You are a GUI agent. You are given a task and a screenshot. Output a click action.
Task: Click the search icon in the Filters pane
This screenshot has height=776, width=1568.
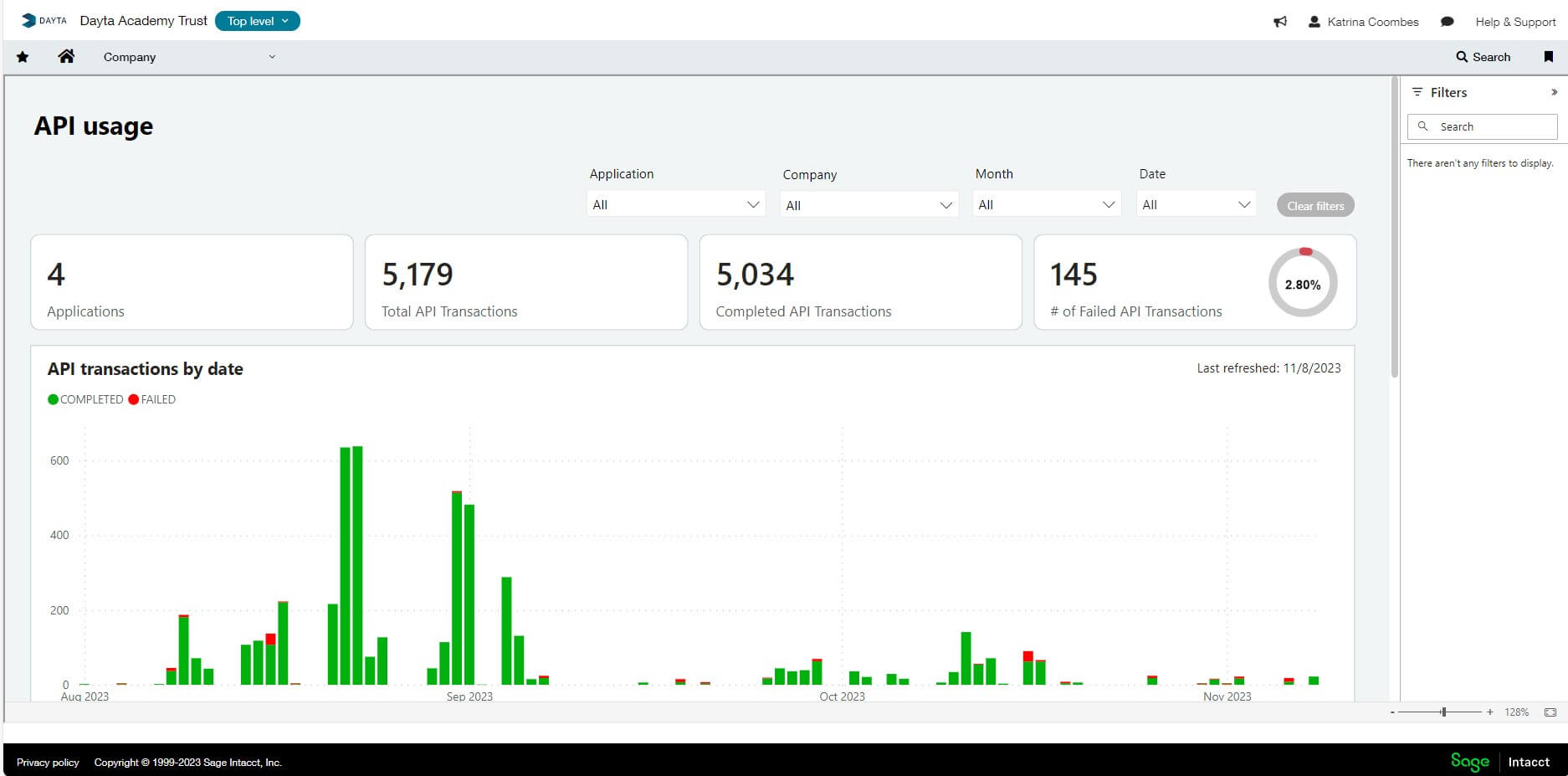[1422, 126]
